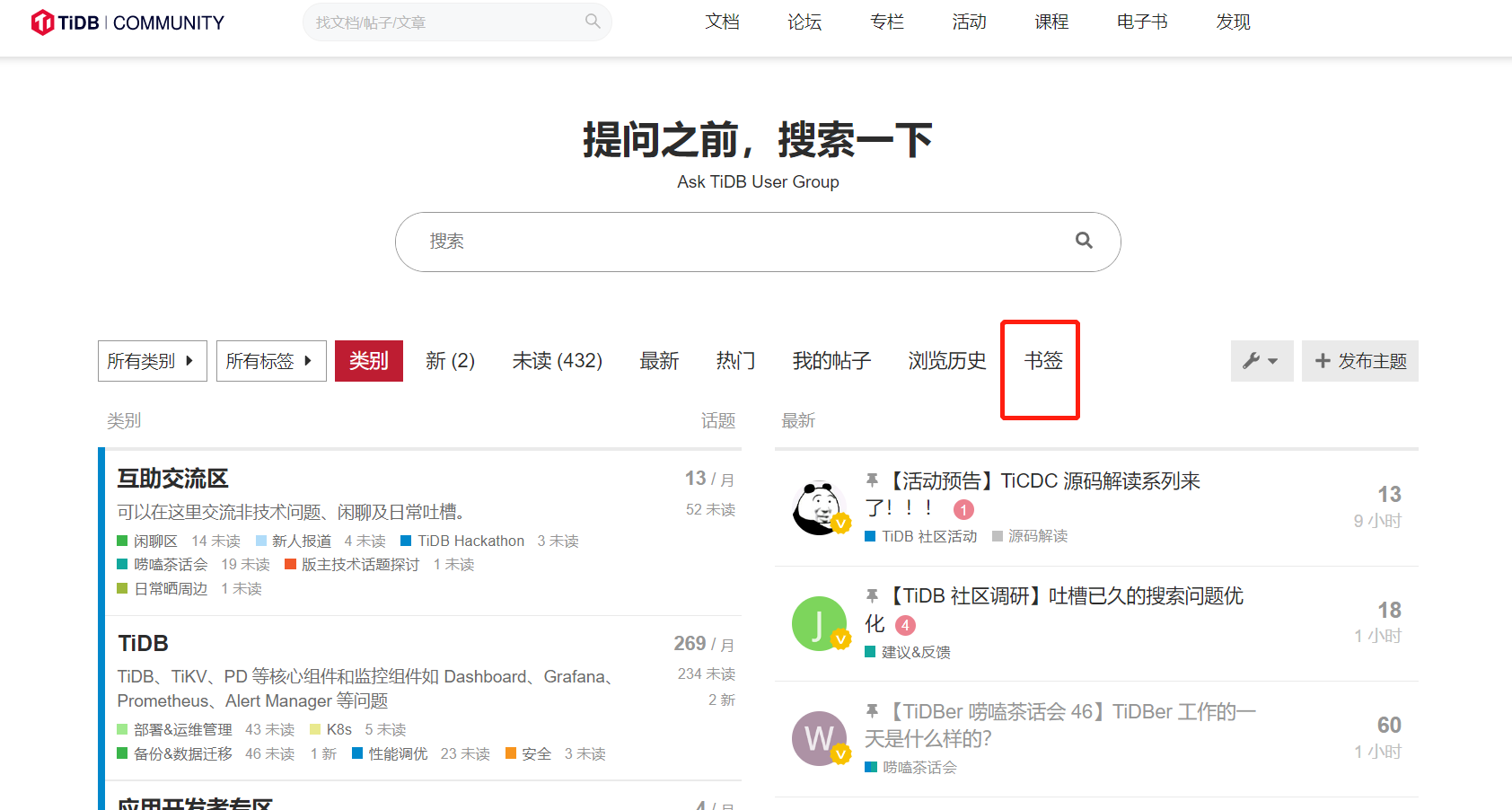Click the 46 未读 count beside 备份&数据迁移

coord(270,754)
